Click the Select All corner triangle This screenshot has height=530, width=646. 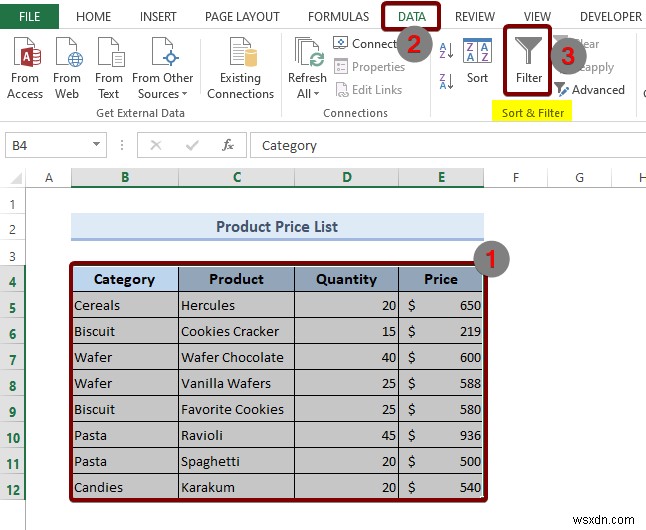(x=16, y=178)
